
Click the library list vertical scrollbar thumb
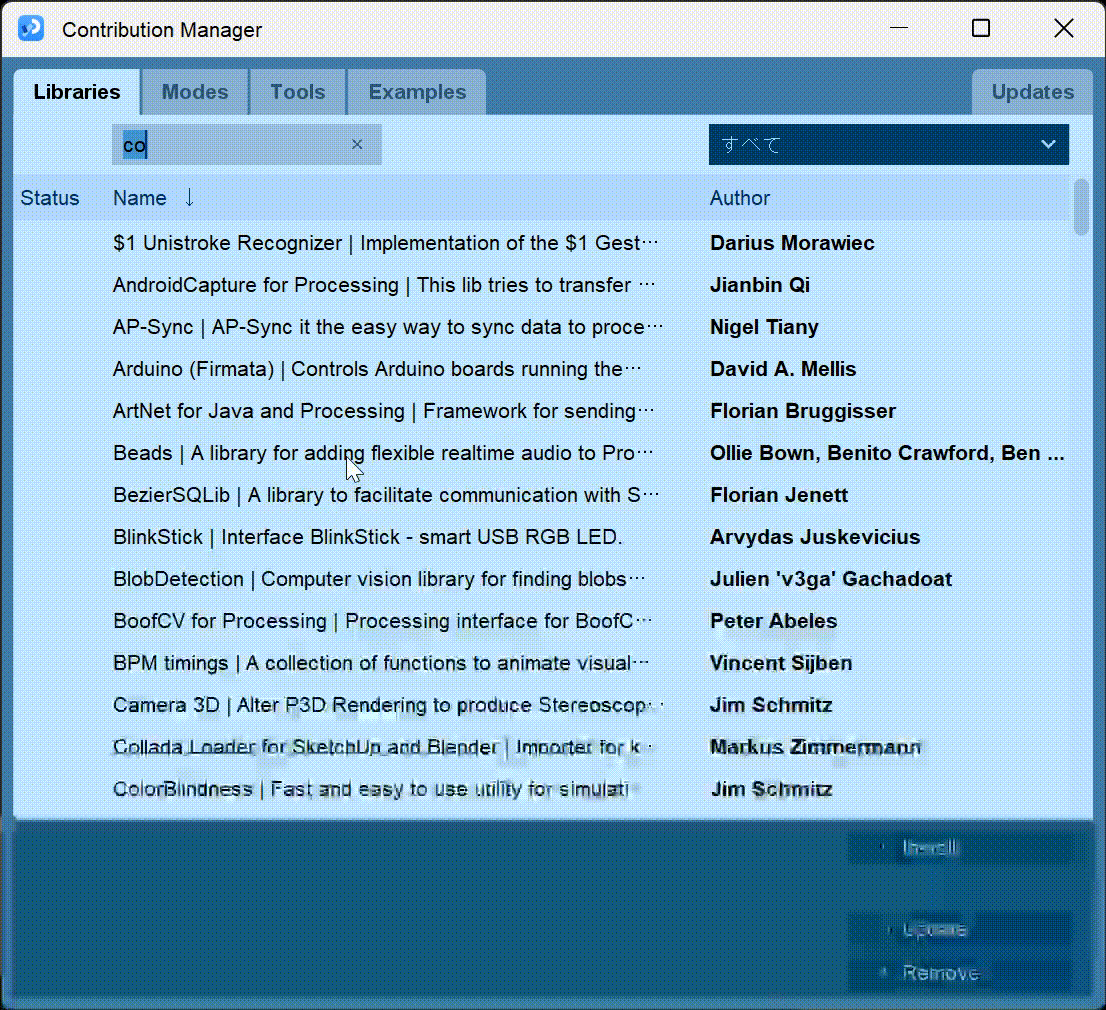tap(1081, 207)
